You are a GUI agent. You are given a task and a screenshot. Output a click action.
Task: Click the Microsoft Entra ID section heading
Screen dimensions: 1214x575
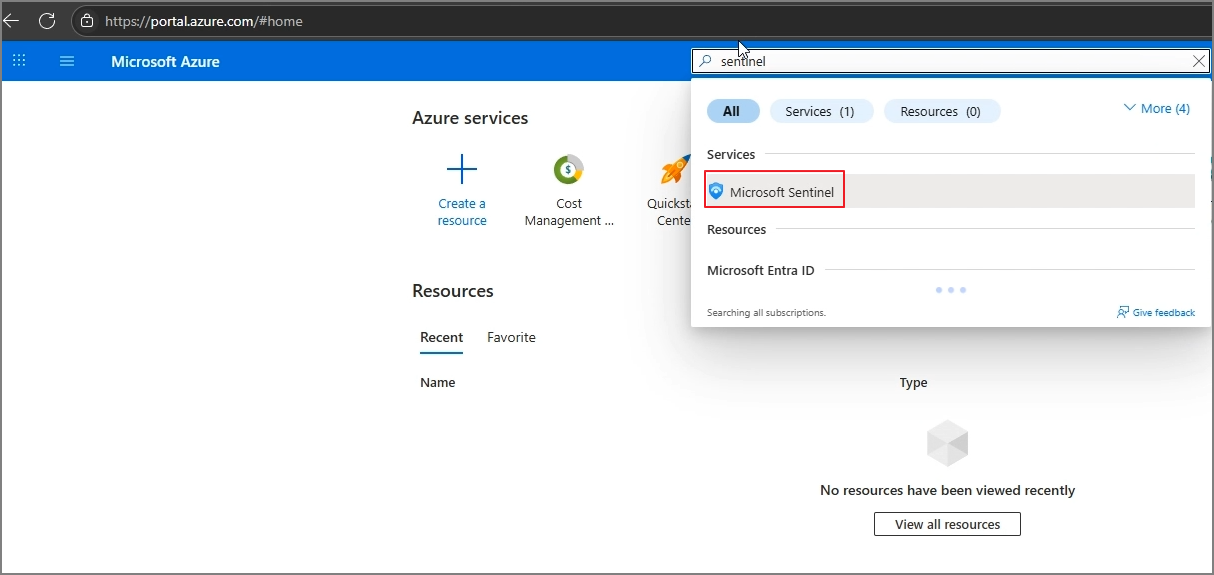tap(761, 270)
